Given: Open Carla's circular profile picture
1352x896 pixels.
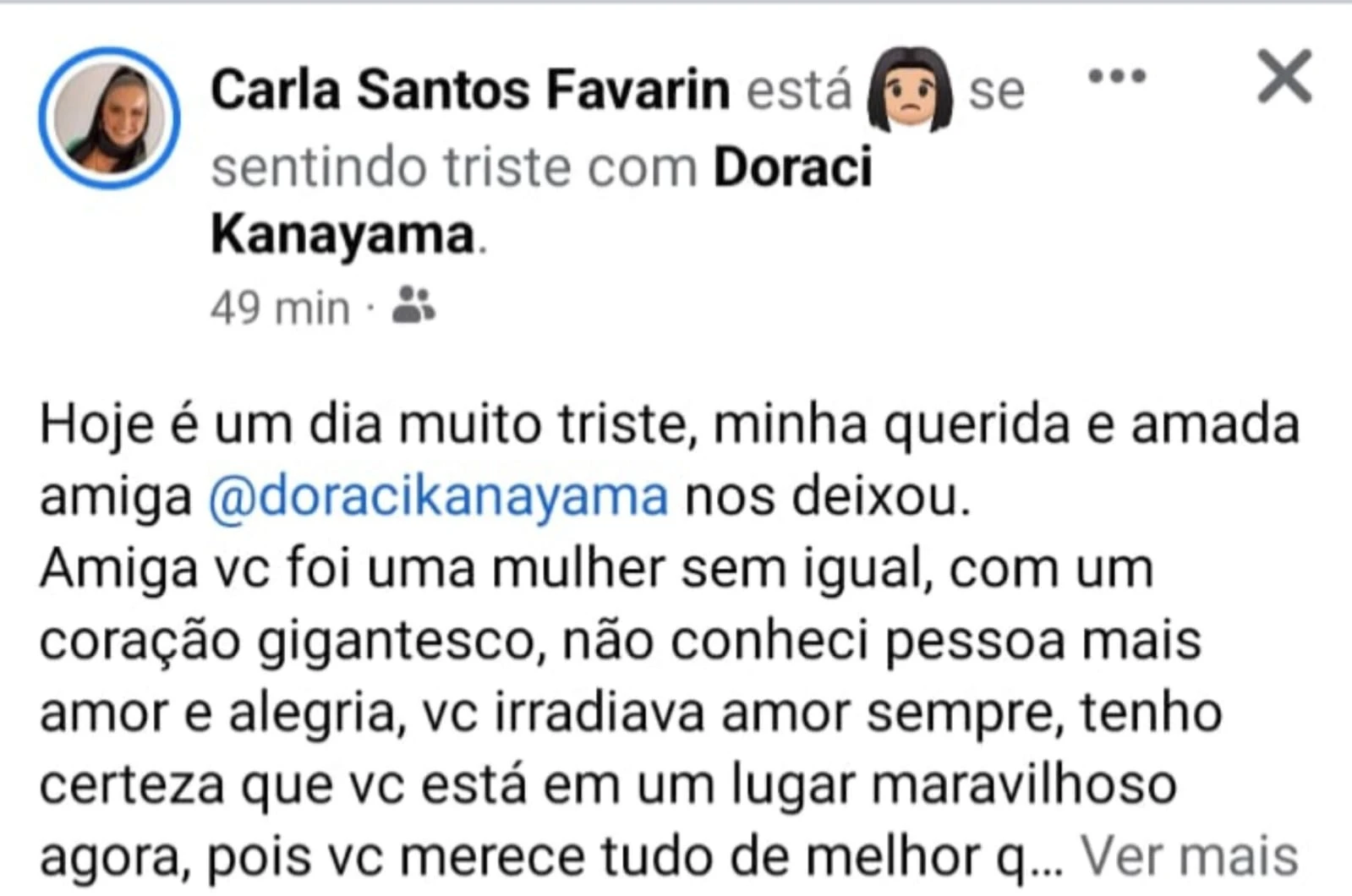Looking at the screenshot, I should [x=109, y=117].
